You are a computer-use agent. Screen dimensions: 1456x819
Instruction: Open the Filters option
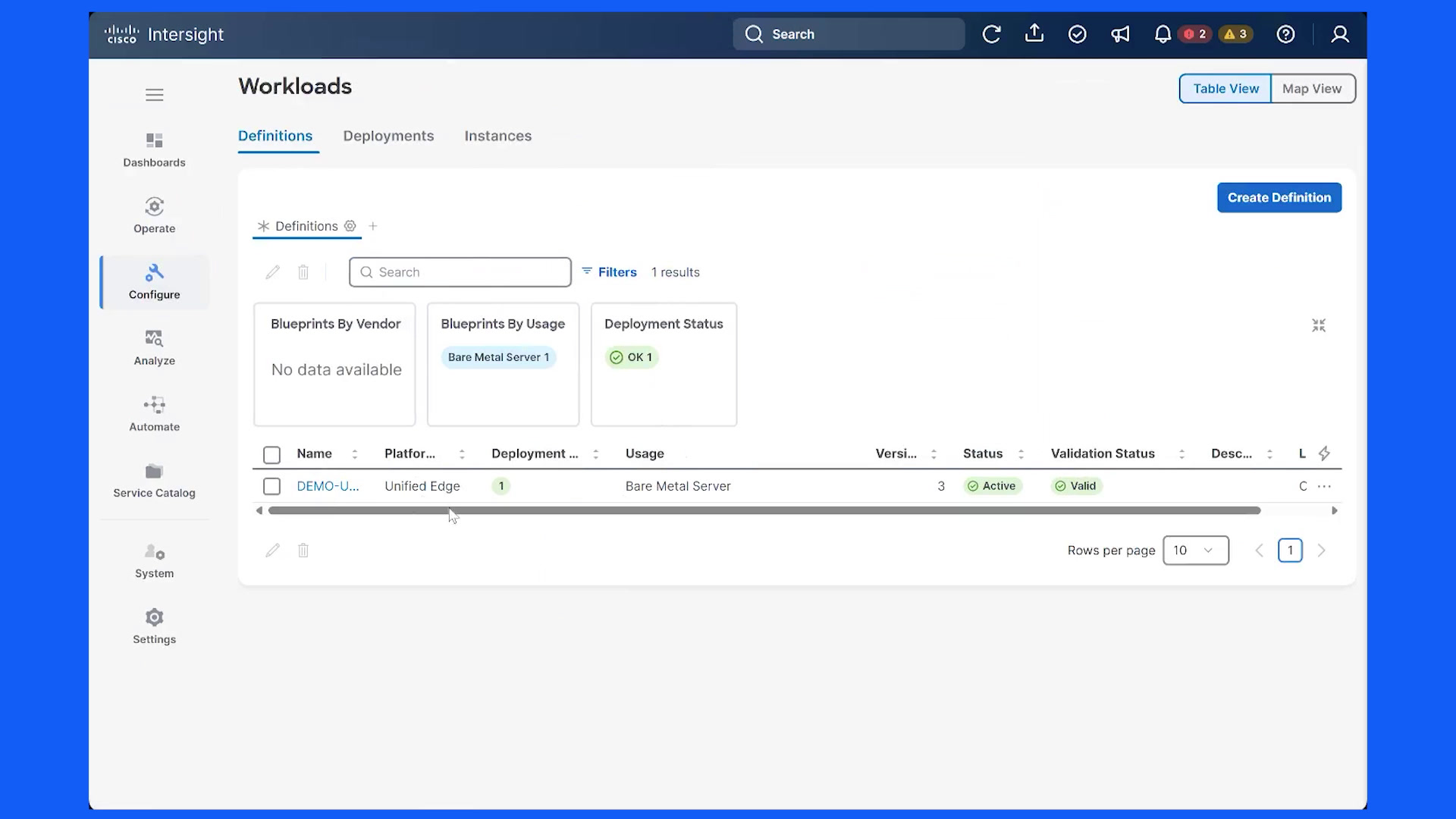[x=609, y=272]
